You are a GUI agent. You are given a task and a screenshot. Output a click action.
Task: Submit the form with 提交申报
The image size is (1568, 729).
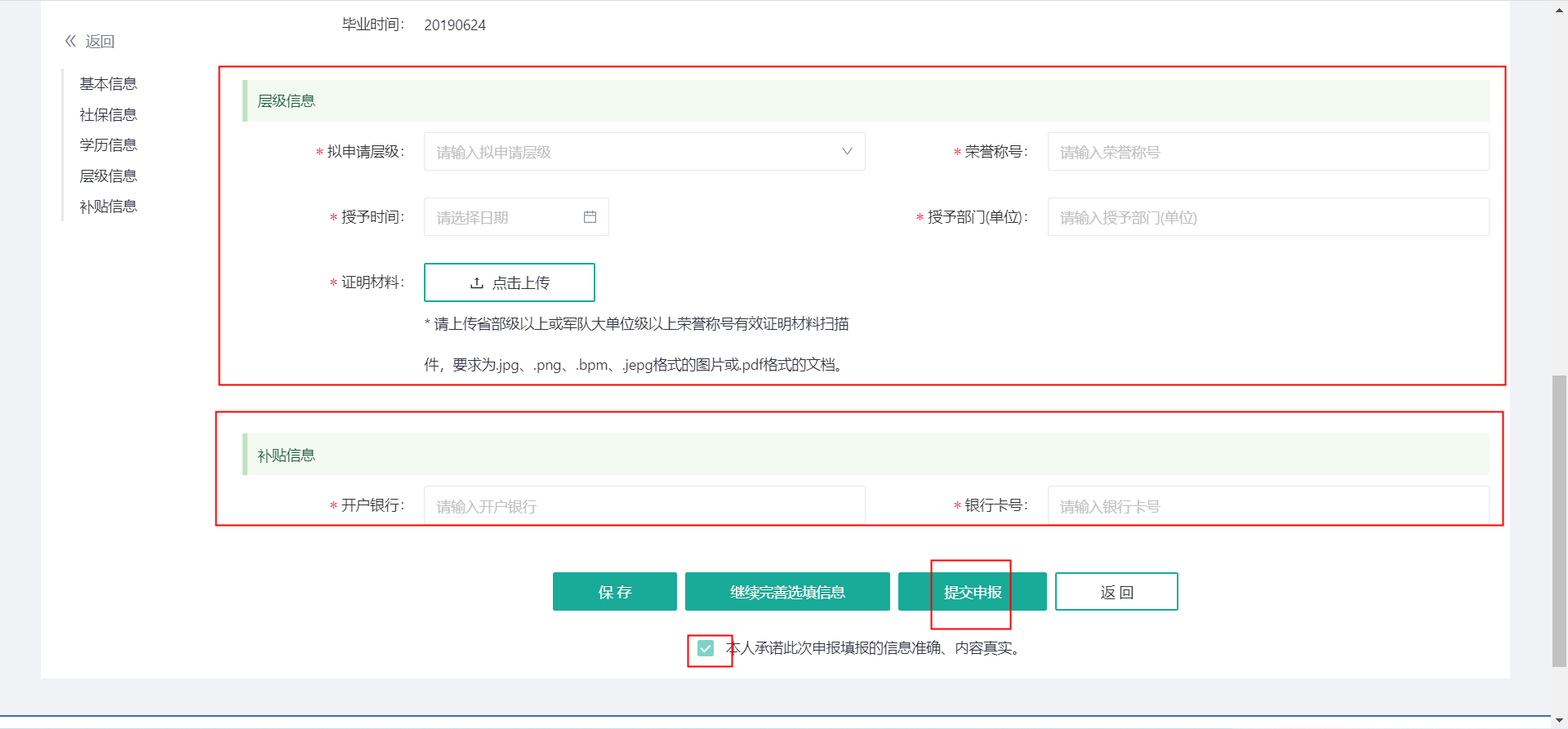pyautogui.click(x=972, y=592)
